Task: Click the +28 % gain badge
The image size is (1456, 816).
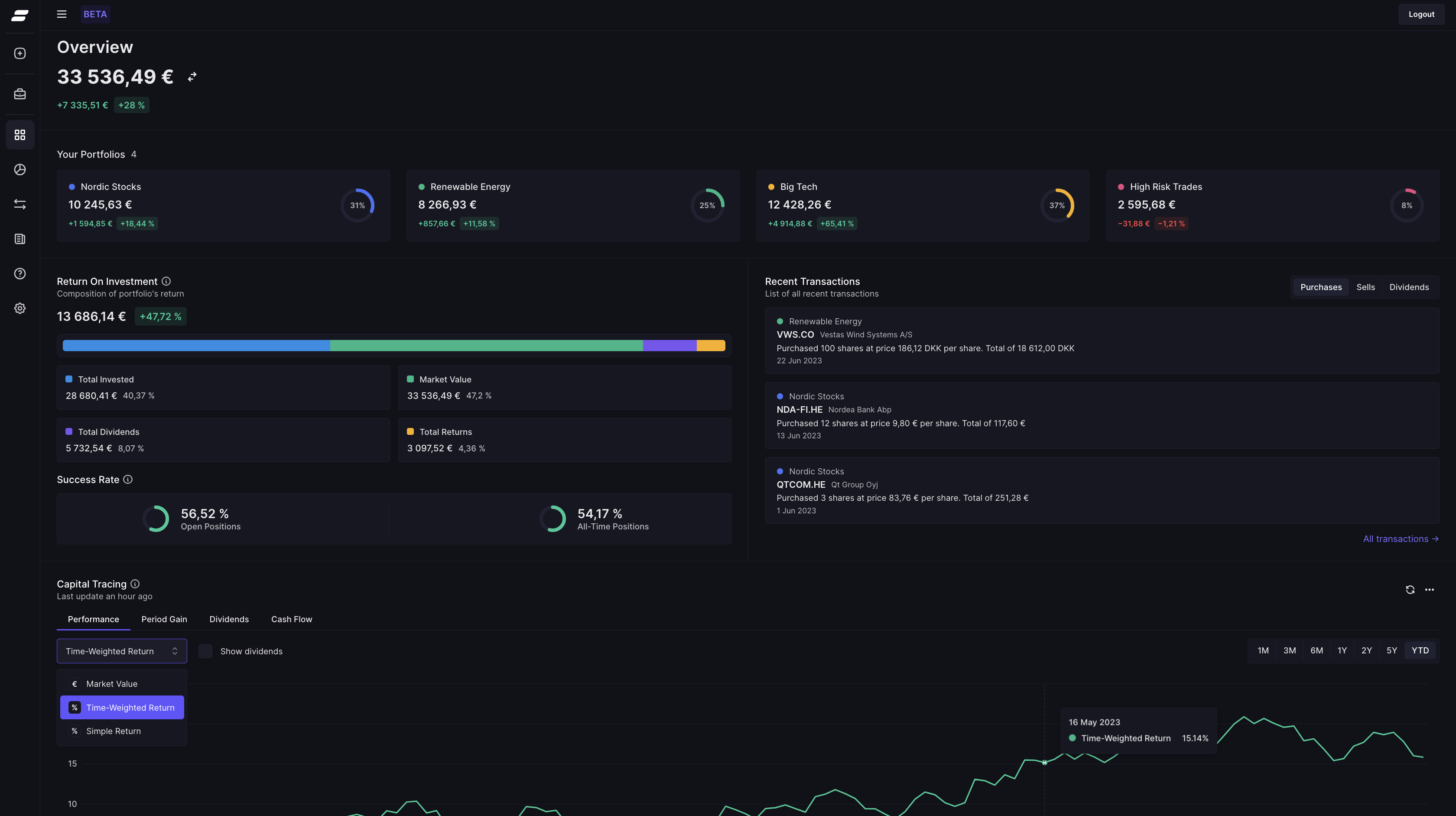Action: tap(132, 105)
